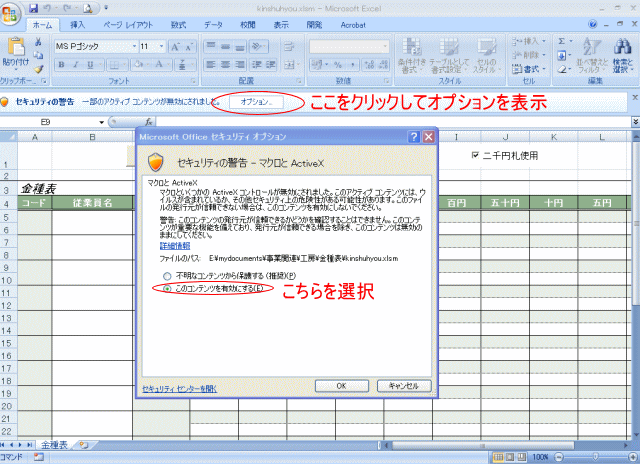Click キャンセル in the security dialog

404,386
